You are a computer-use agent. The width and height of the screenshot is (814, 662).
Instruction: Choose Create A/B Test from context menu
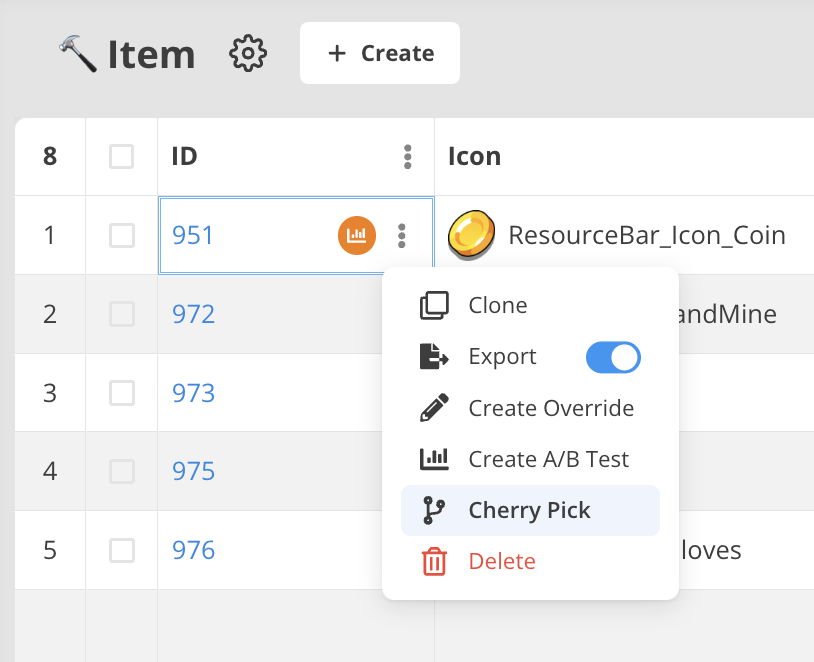tap(548, 459)
